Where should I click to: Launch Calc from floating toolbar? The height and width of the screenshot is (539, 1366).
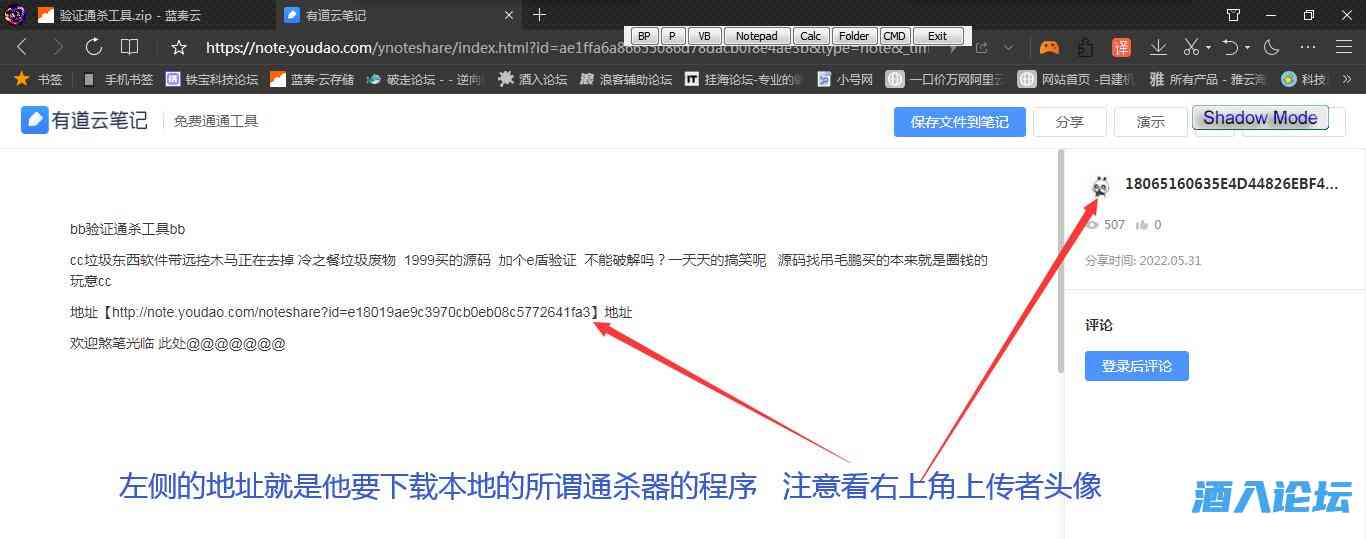[810, 36]
